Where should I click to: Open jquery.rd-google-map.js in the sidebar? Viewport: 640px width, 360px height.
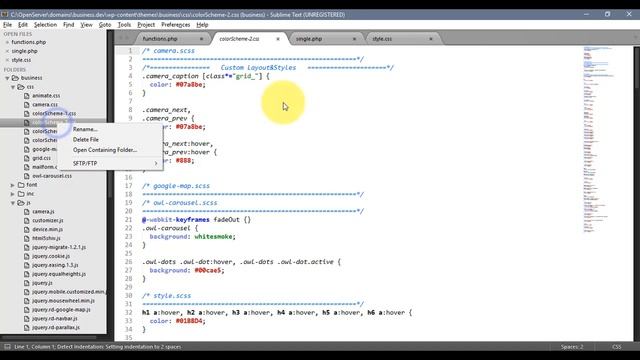(x=61, y=310)
